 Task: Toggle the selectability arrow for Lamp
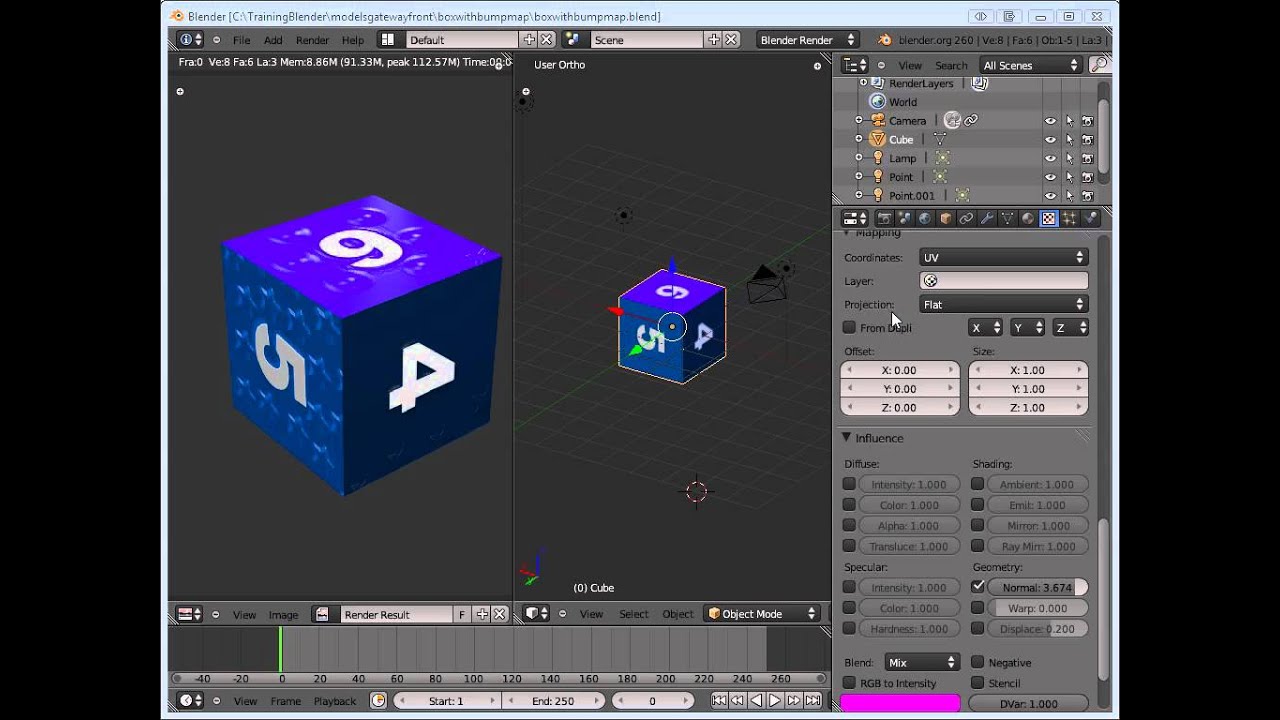(1069, 158)
